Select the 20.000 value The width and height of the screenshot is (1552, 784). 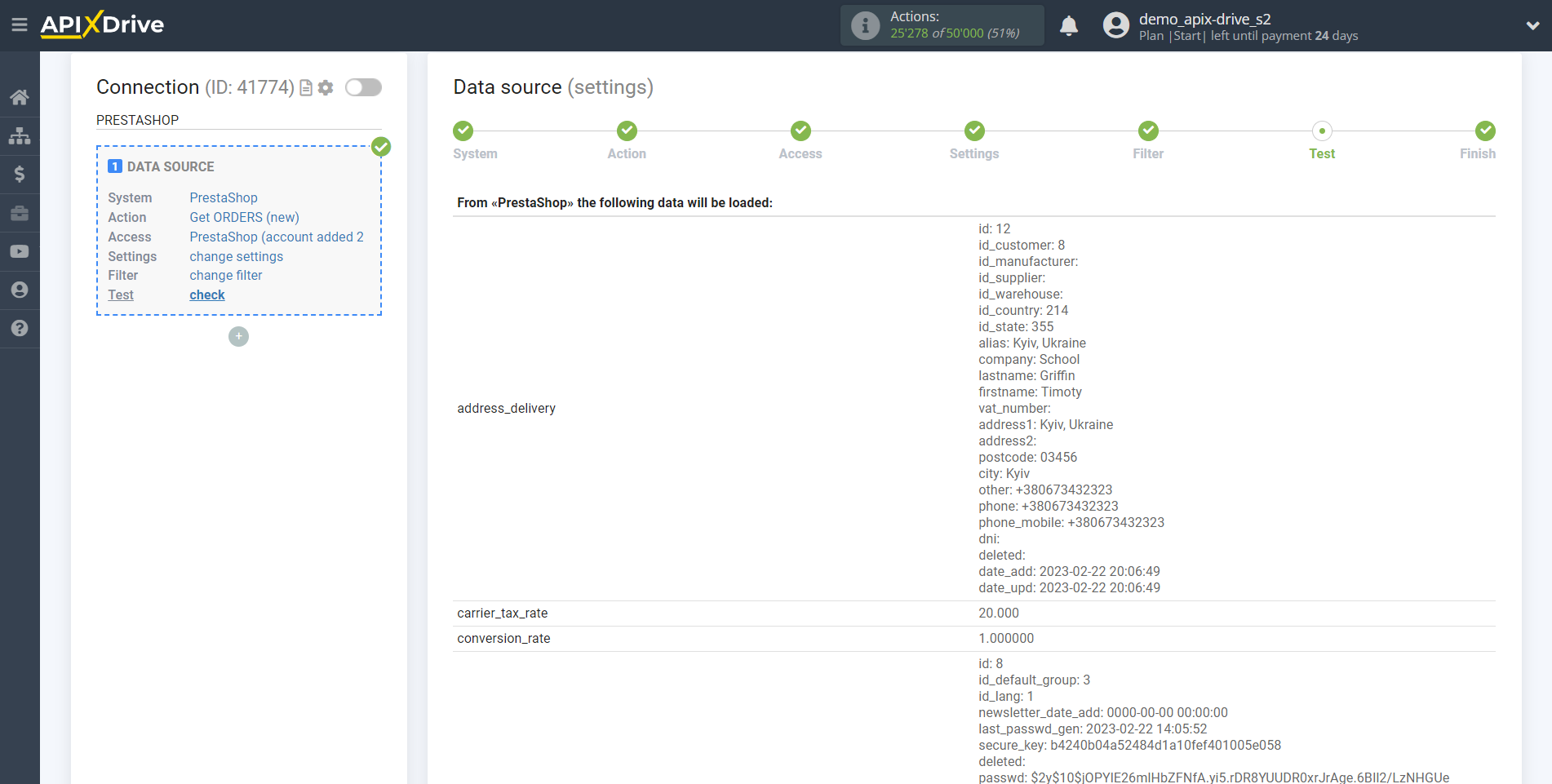click(x=999, y=613)
